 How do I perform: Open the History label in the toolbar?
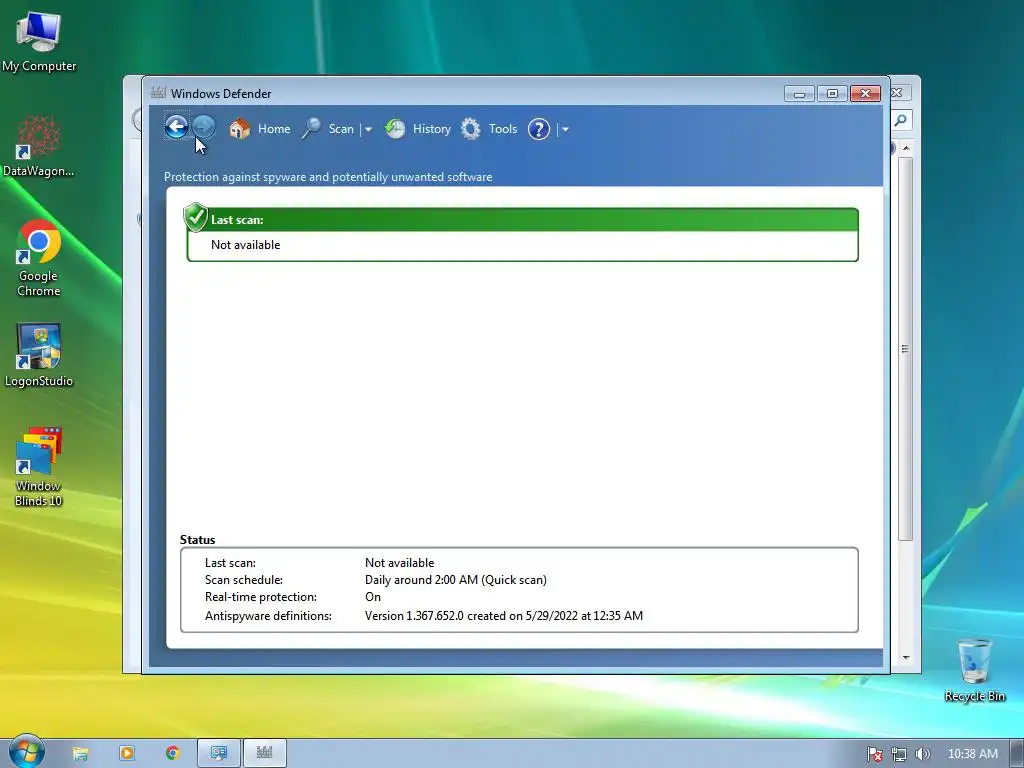click(x=432, y=129)
